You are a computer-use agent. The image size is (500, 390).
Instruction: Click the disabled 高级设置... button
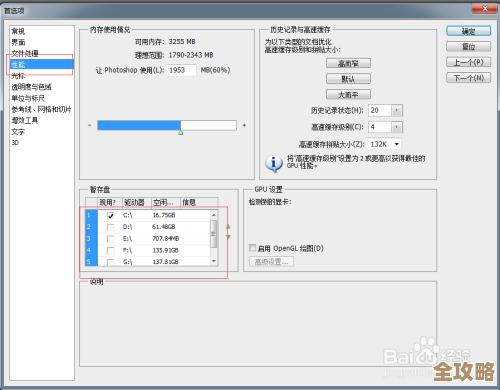(x=271, y=262)
